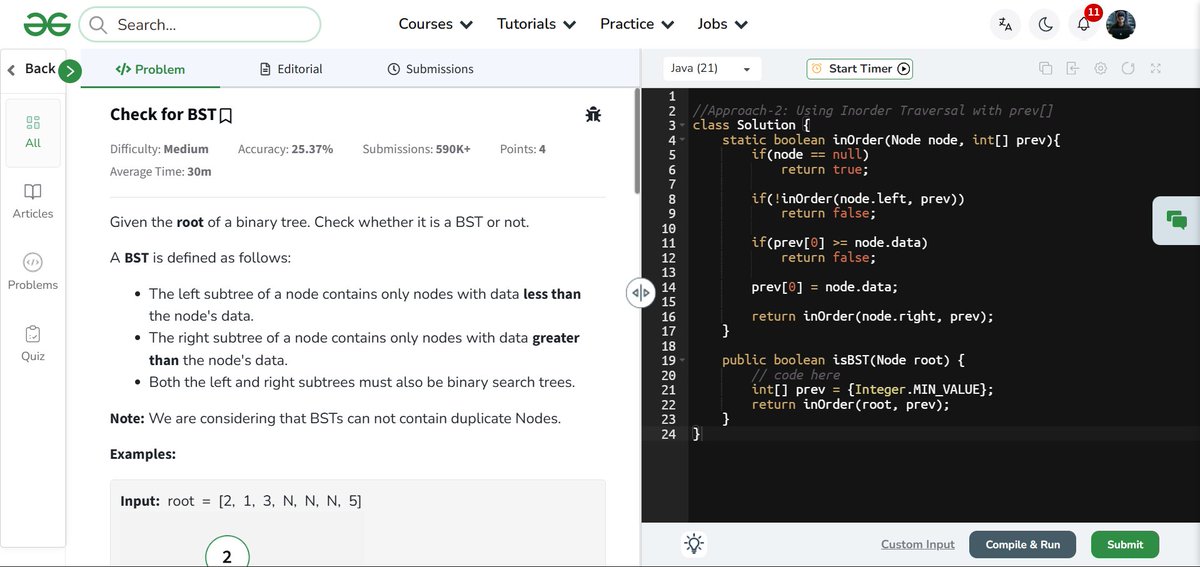The width and height of the screenshot is (1200, 567).
Task: Click Custom Input link
Action: pyautogui.click(x=918, y=544)
